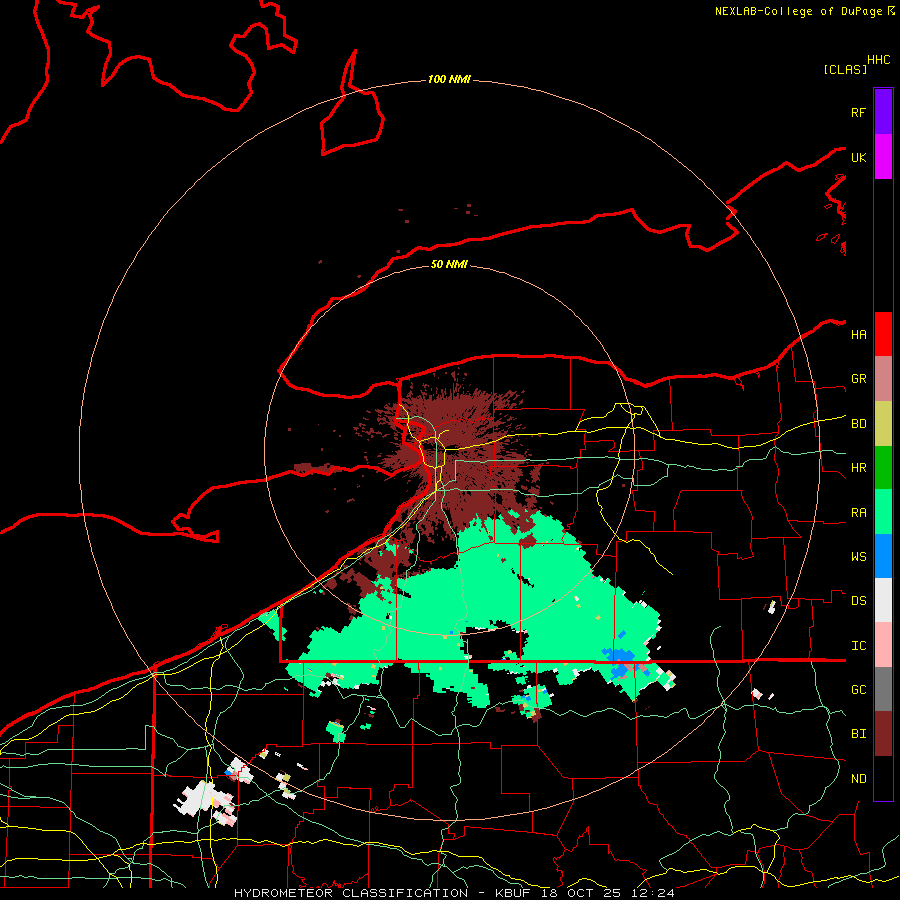Viewport: 900px width, 900px height.
Task: Click the HA legend label
Action: click(x=858, y=334)
